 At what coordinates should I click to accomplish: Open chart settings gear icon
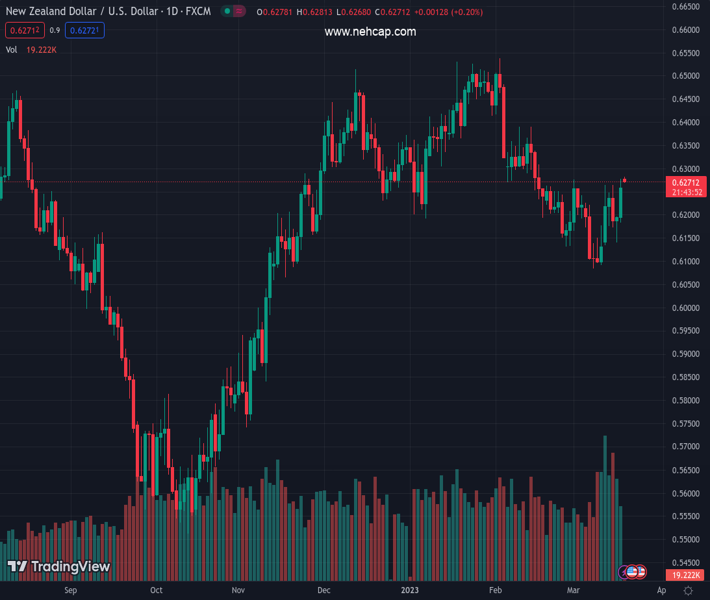pos(688,591)
